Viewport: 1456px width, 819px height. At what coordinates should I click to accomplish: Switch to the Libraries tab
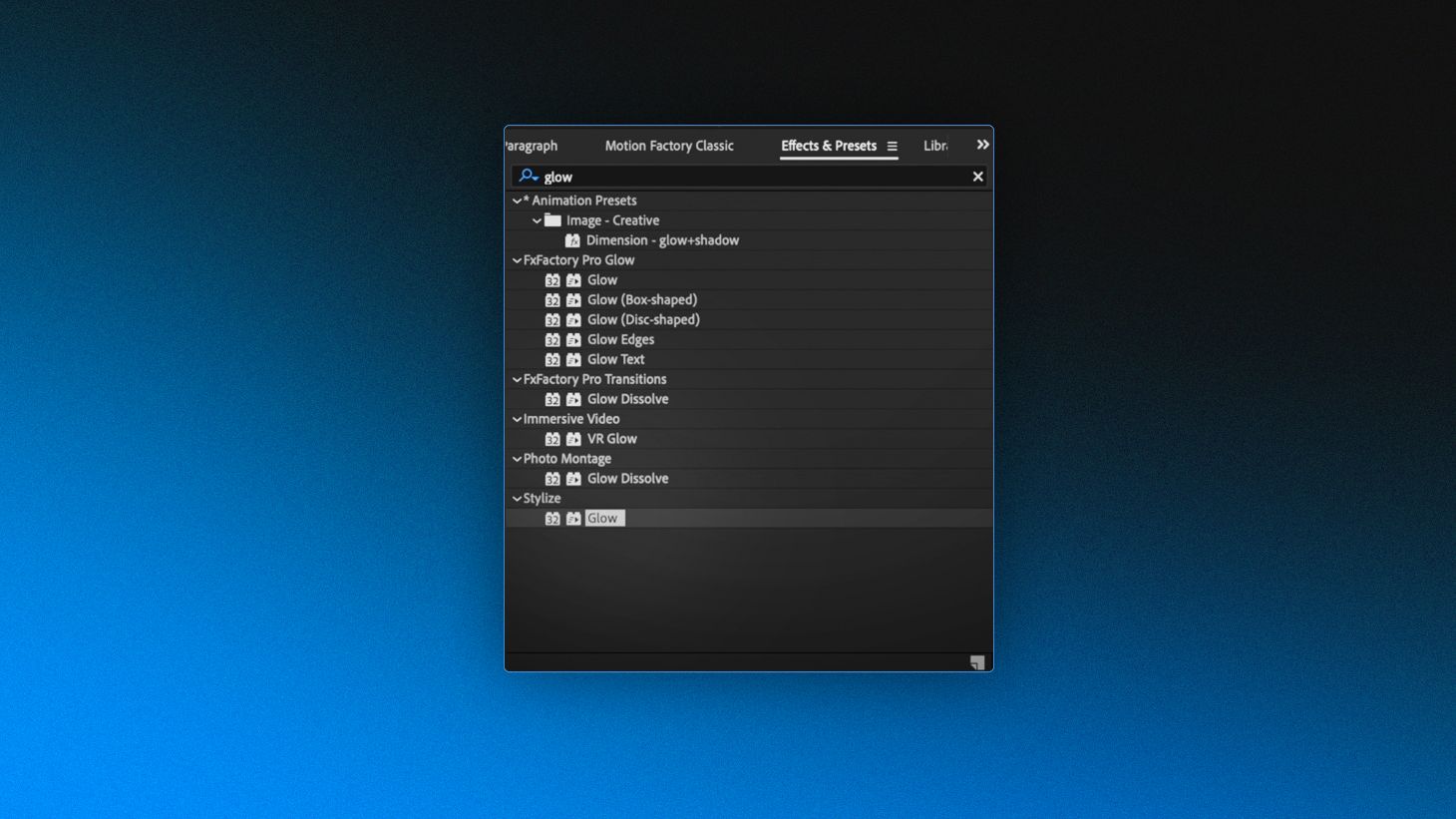pyautogui.click(x=935, y=146)
